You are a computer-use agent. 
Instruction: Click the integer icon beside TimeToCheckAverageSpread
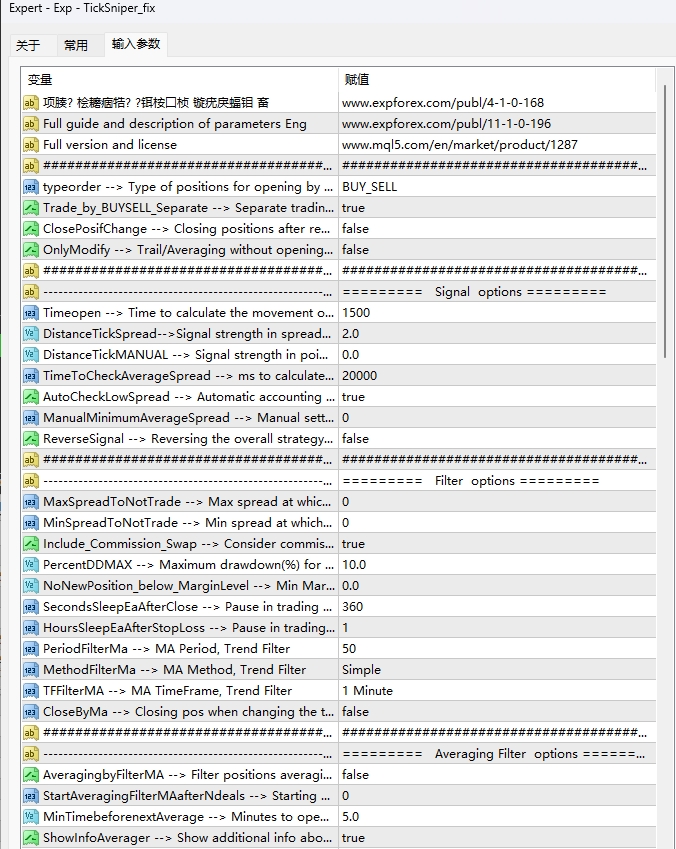pyautogui.click(x=31, y=376)
